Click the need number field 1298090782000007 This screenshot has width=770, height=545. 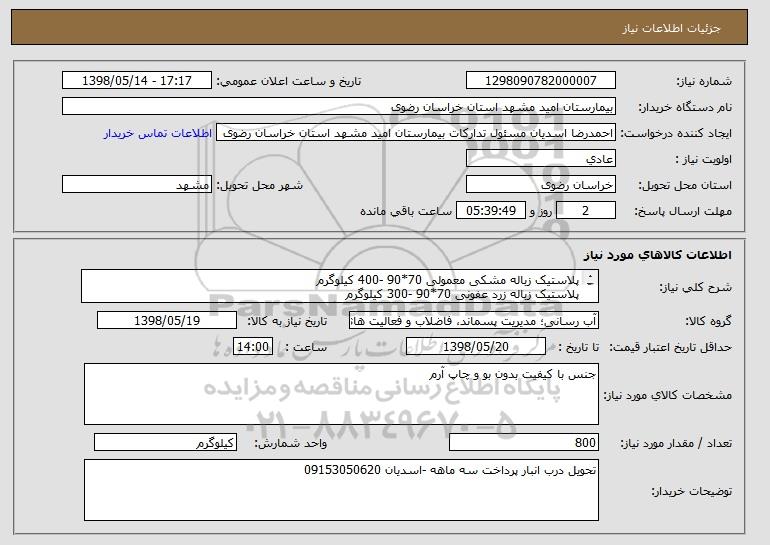541,81
